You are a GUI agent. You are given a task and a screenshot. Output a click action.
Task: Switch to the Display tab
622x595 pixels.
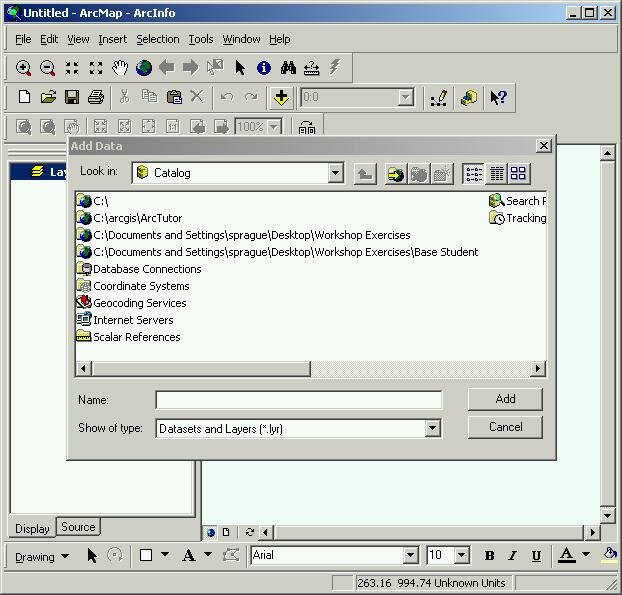32,529
